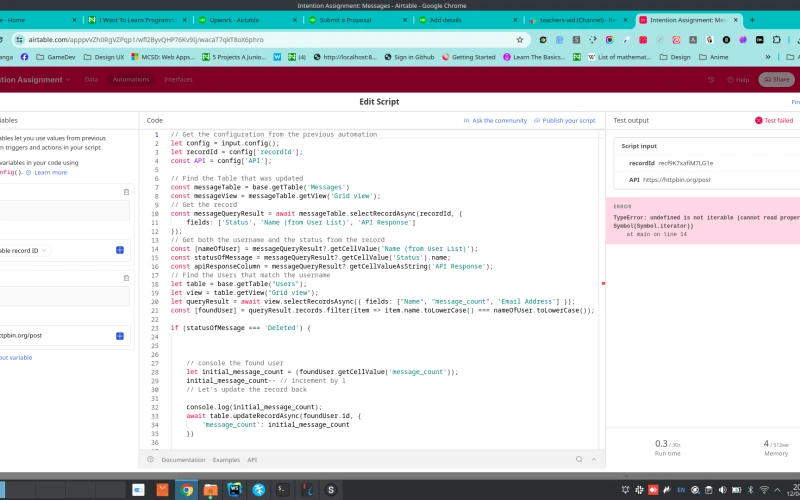Open the List of mathemat... bookmark

[619, 57]
